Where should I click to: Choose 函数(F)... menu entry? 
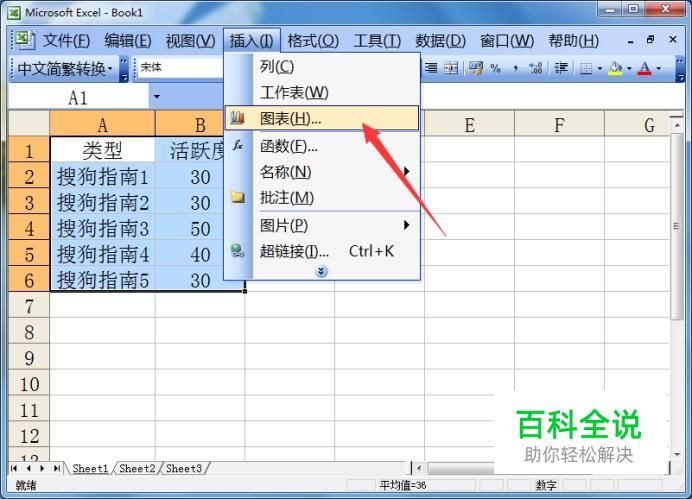pyautogui.click(x=322, y=145)
